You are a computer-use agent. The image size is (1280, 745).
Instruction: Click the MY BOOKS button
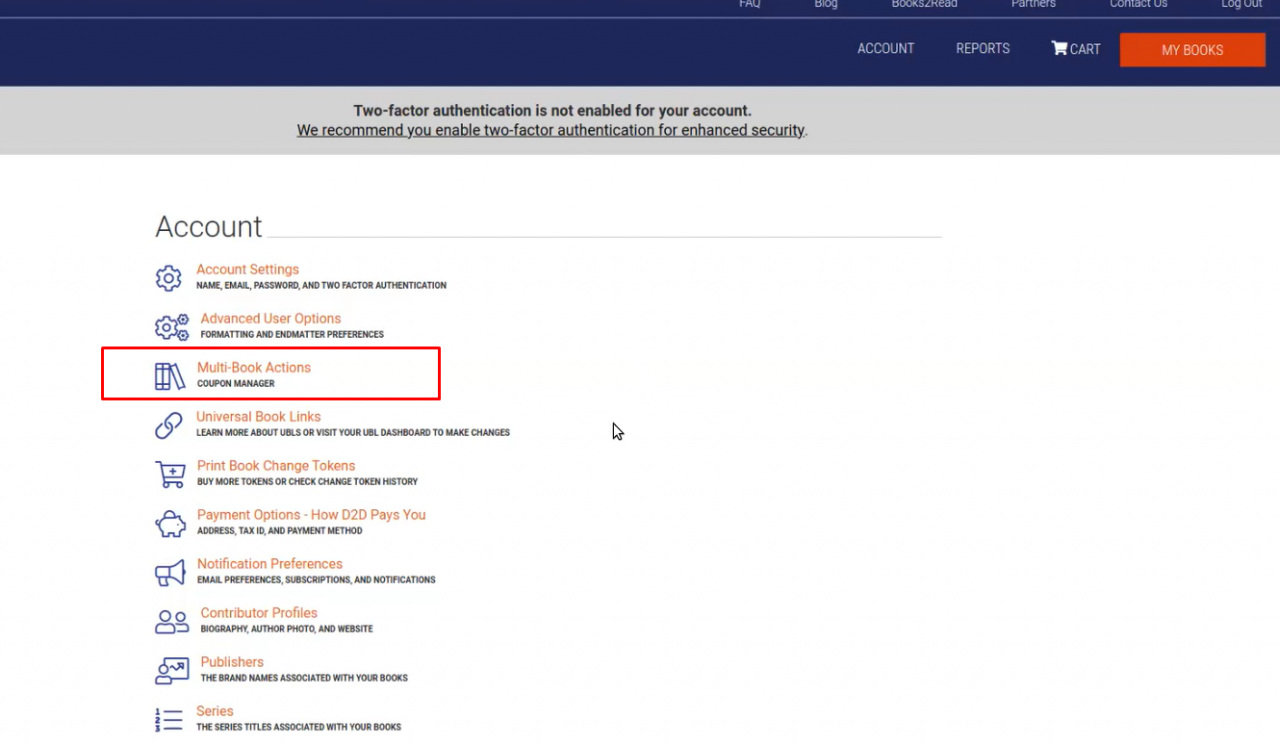(x=1192, y=49)
